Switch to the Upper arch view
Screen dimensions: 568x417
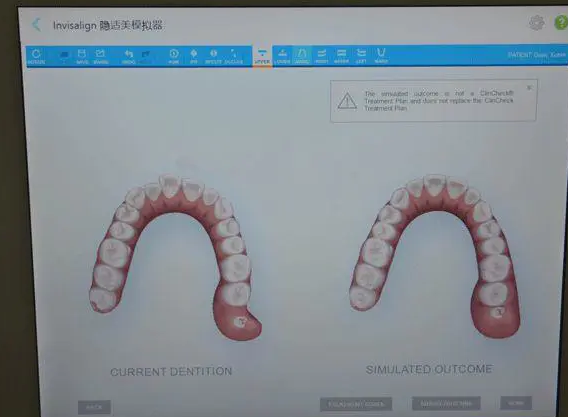click(x=262, y=56)
